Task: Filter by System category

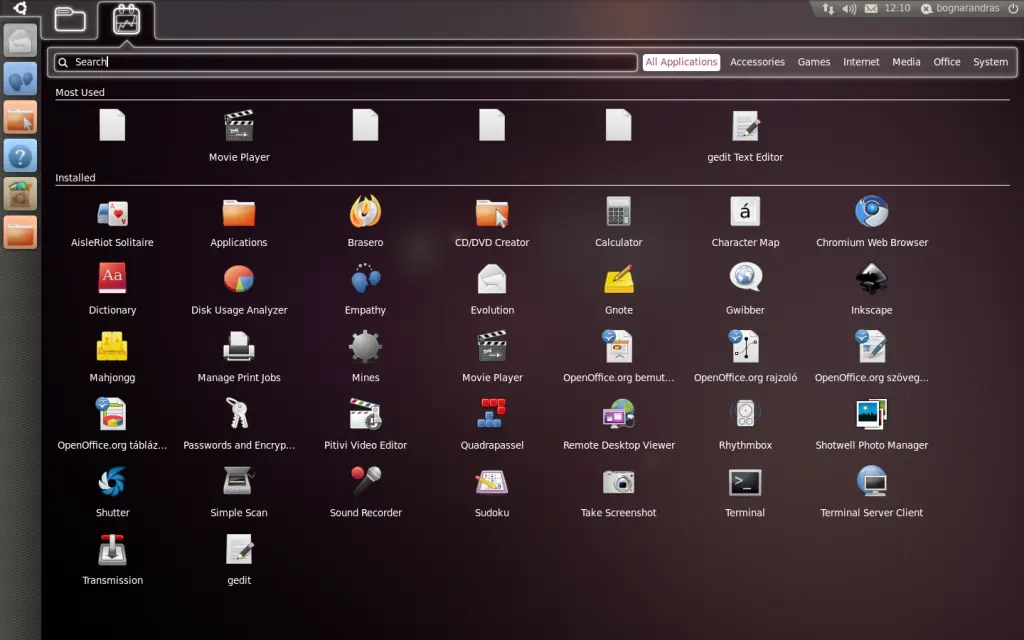Action: click(x=990, y=62)
